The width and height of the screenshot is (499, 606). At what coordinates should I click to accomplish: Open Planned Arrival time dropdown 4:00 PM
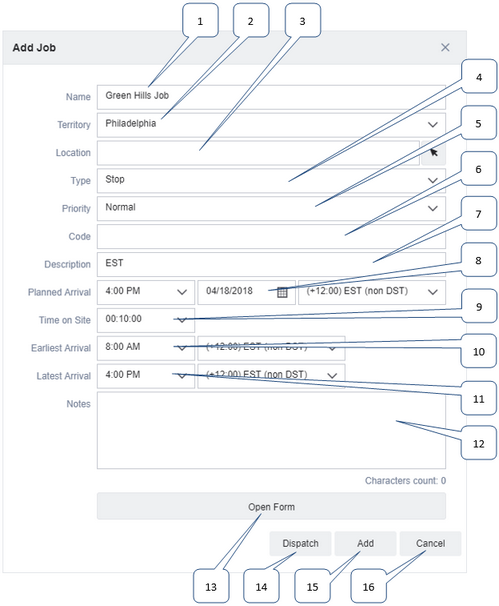[x=146, y=292]
